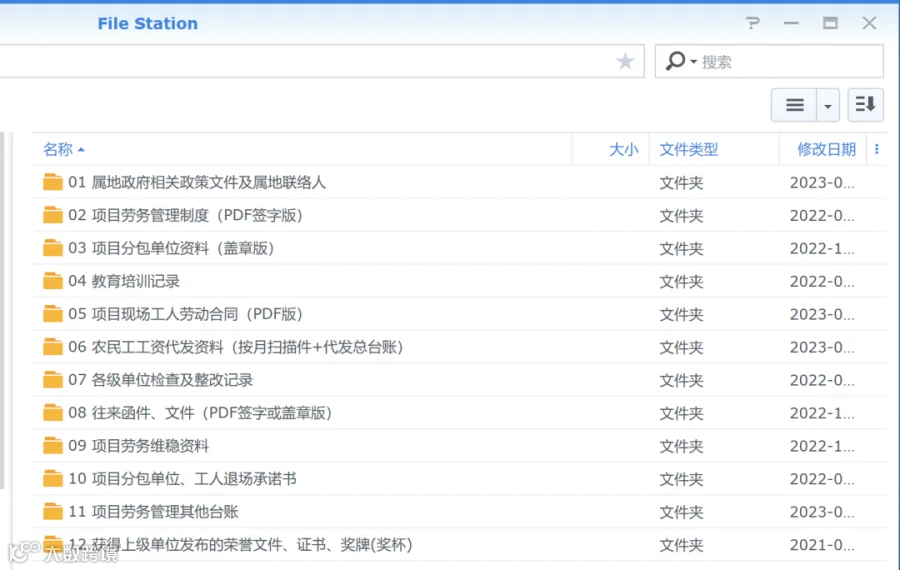This screenshot has height=570, width=900.
Task: Click folder icon of 05 项目现场工人劳动合同
Action: click(x=53, y=313)
